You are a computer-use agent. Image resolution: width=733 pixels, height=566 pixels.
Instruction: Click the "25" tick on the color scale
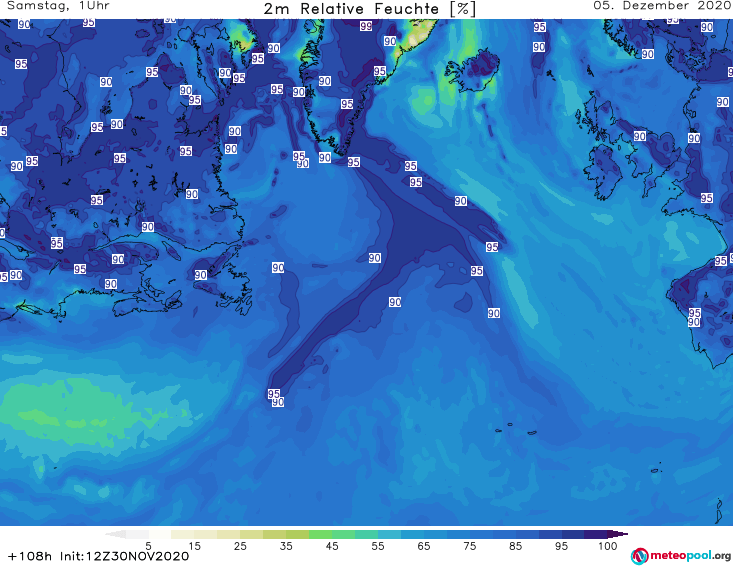tap(240, 546)
